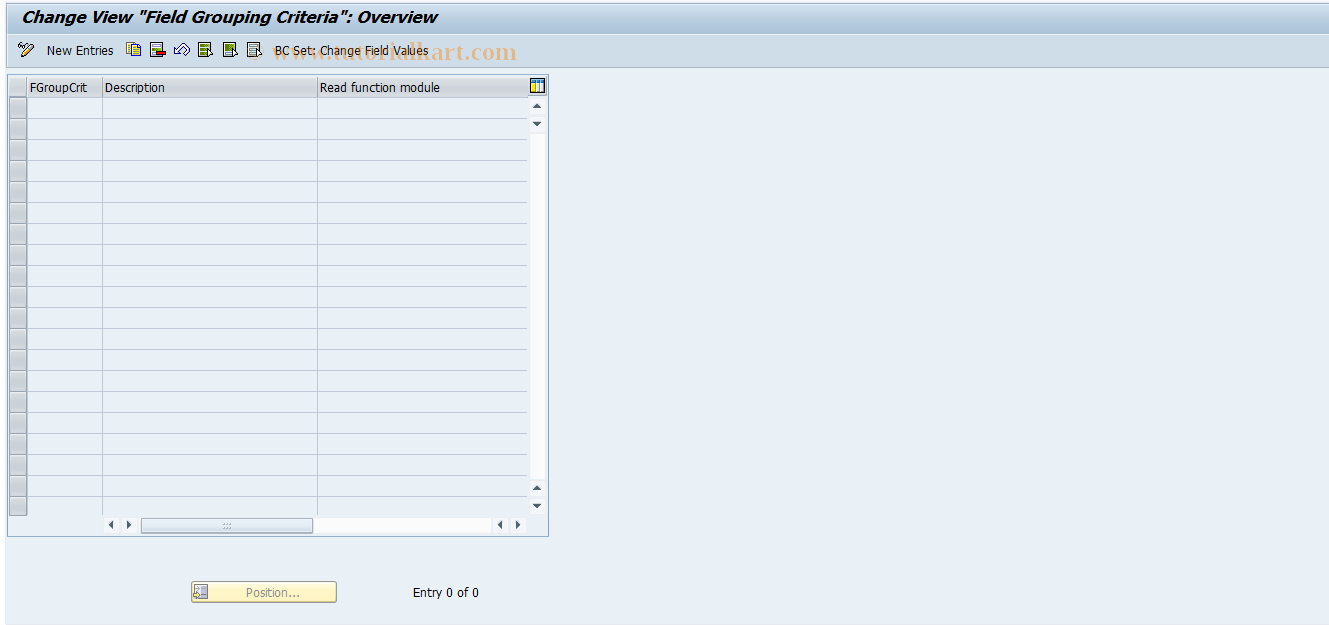Toggle display/change mode pencil icon
The image size is (1329, 625).
26,50
